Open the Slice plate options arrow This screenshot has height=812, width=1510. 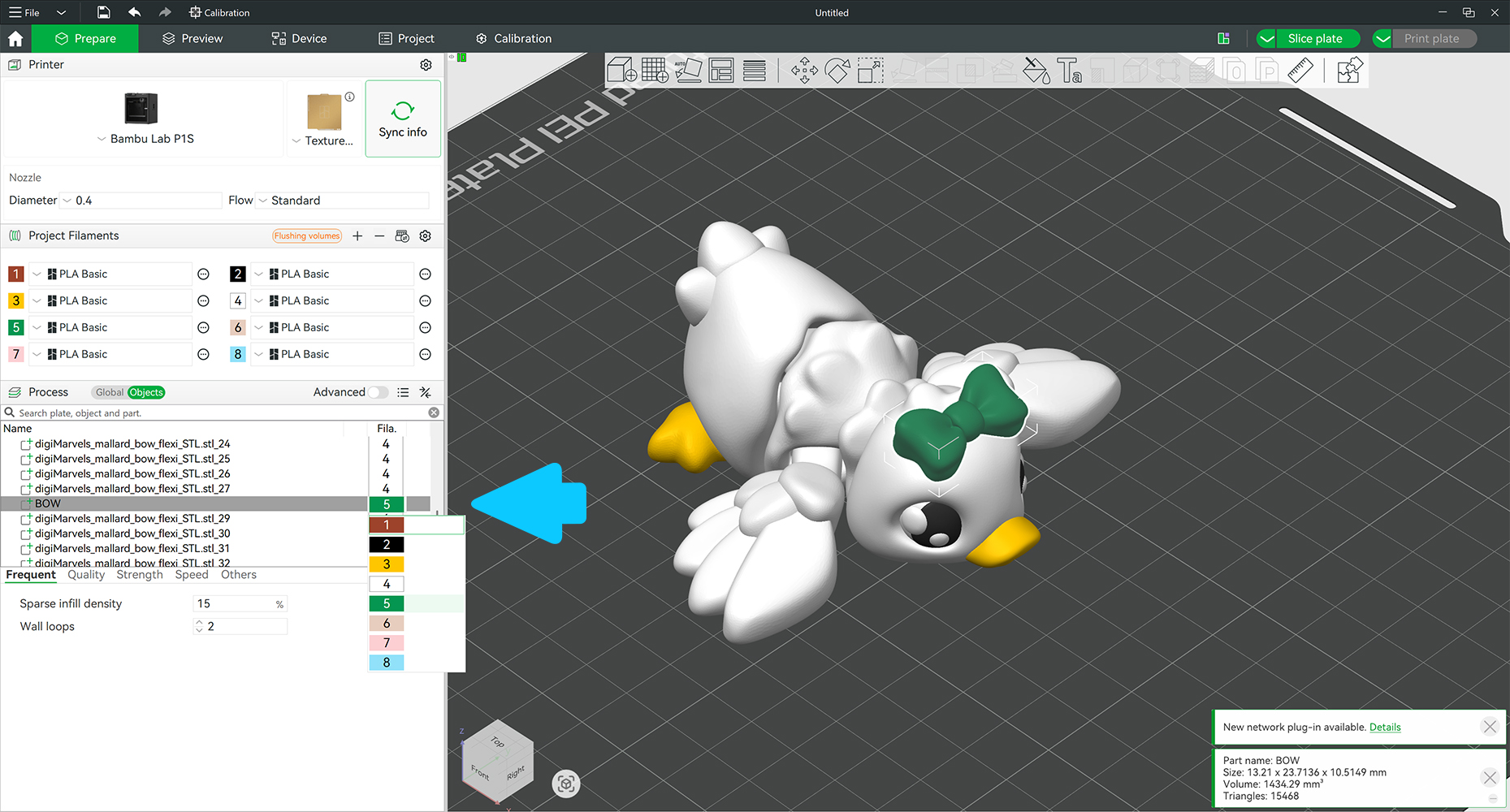(x=1266, y=38)
